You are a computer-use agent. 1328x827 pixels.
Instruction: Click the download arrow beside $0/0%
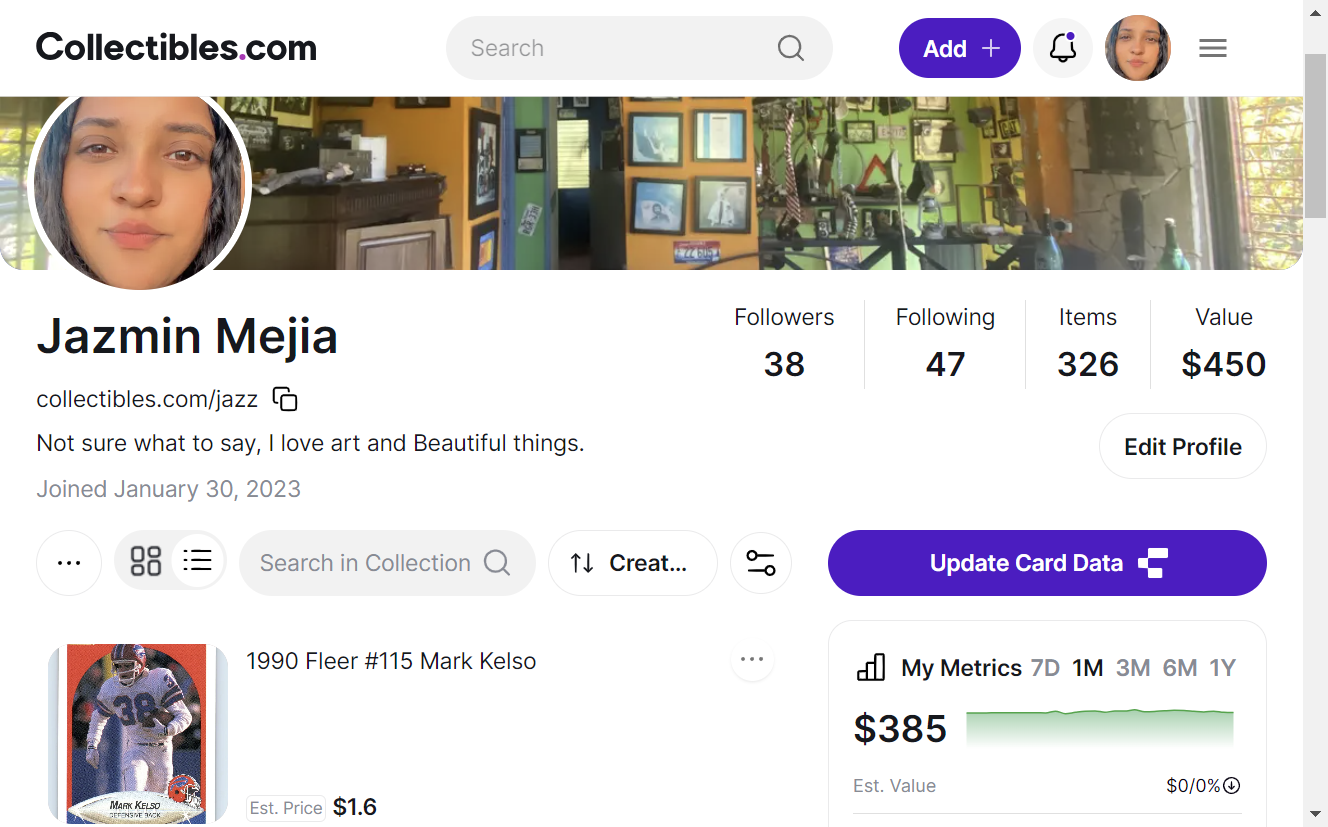tap(1232, 786)
